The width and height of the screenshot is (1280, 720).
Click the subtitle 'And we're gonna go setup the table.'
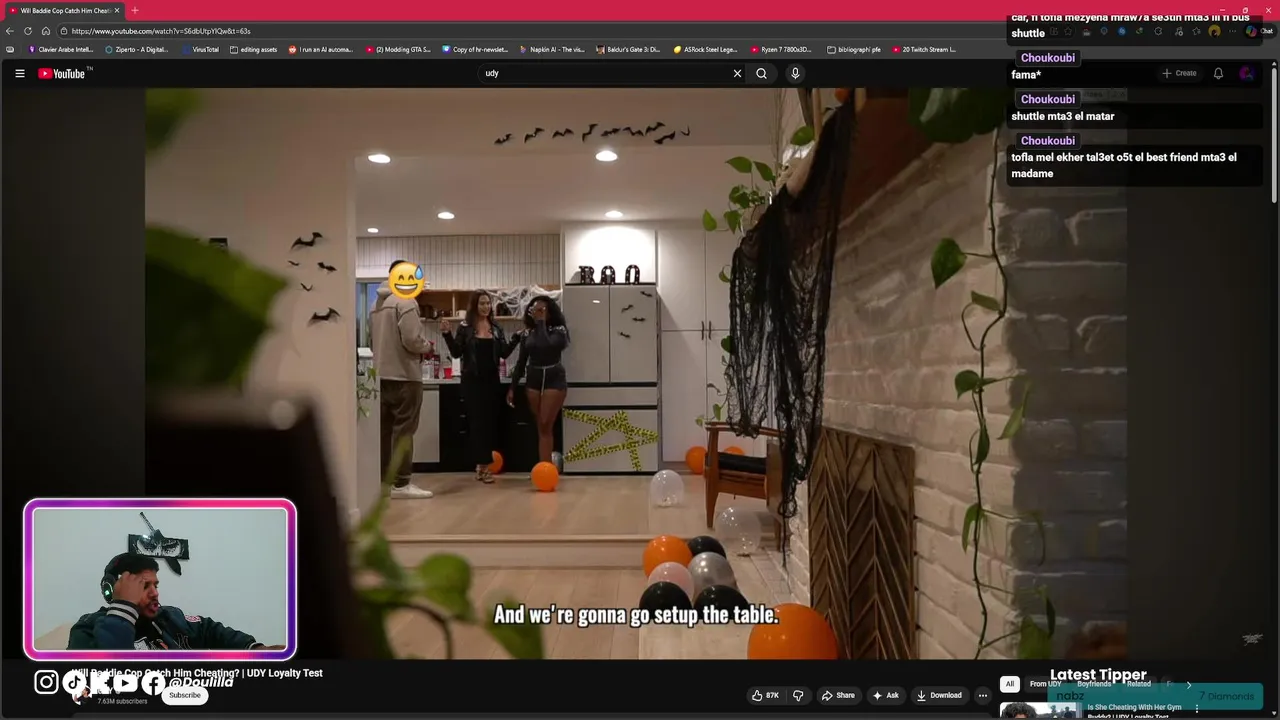pos(636,615)
